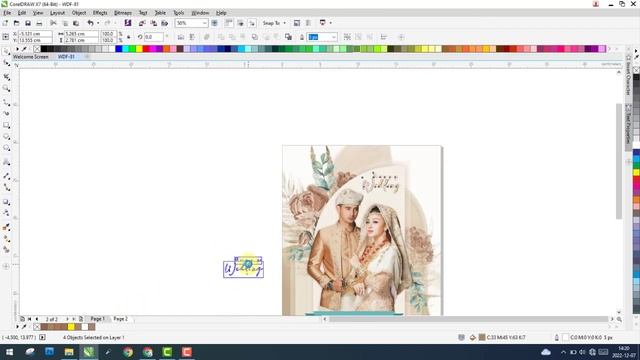Image resolution: width=640 pixels, height=360 pixels.
Task: Switch to the Welcome Screen tab
Action: pos(31,57)
